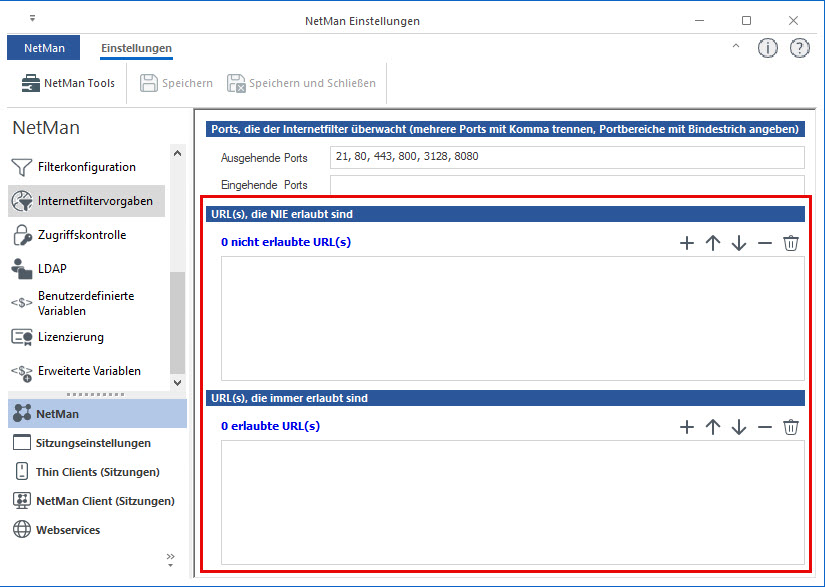Remove entry with minus in never-allowed URLs

(764, 243)
